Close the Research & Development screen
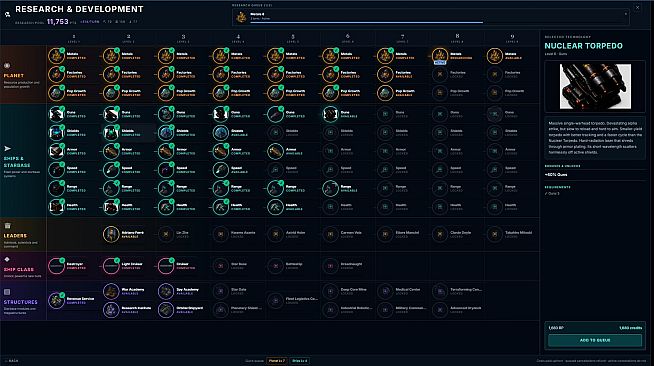The width and height of the screenshot is (654, 366). (x=637, y=8)
